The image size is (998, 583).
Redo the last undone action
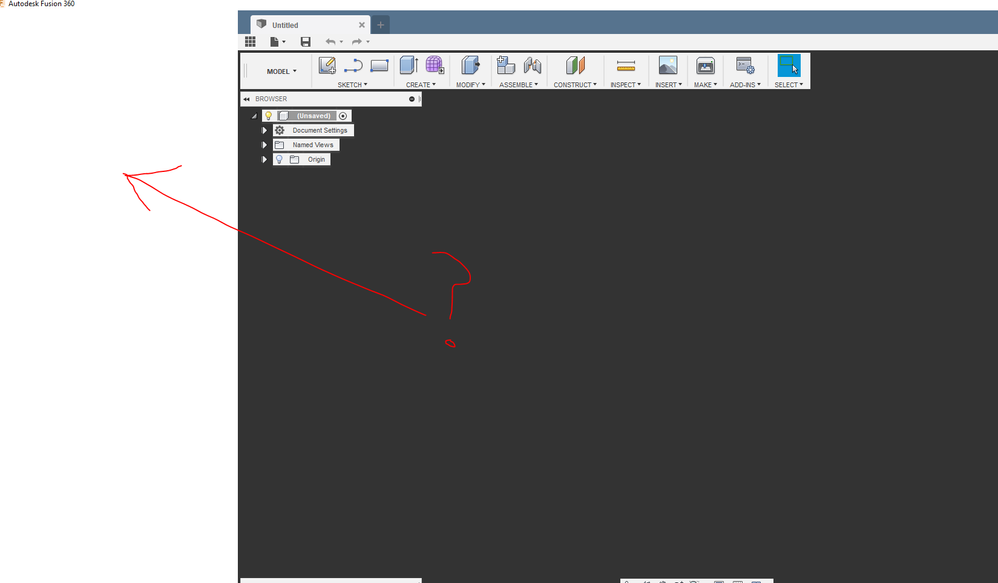[x=357, y=41]
